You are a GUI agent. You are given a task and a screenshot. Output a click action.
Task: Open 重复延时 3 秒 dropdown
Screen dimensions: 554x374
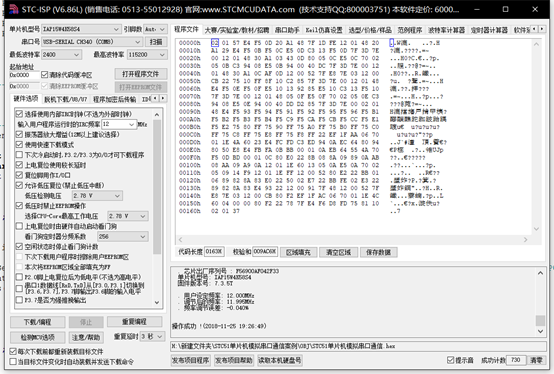point(152,336)
